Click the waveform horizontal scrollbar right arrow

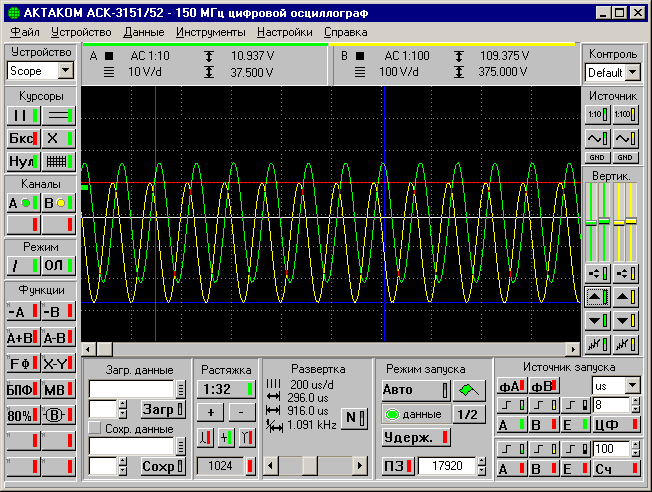(x=574, y=349)
